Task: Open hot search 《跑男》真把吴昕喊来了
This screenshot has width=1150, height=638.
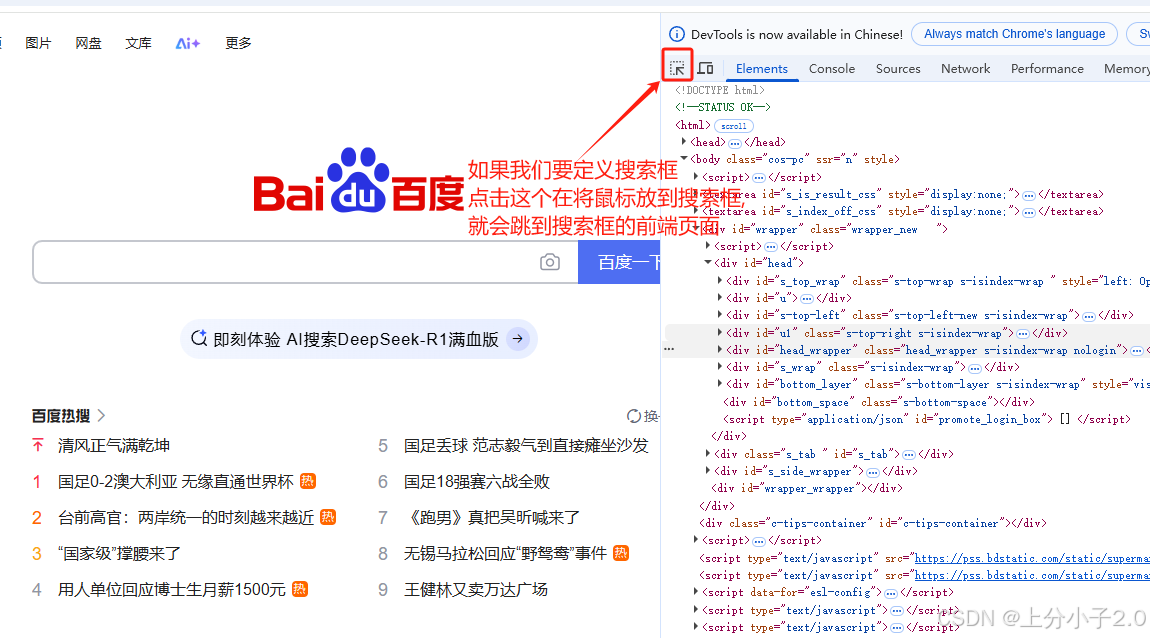Action: tap(491, 518)
